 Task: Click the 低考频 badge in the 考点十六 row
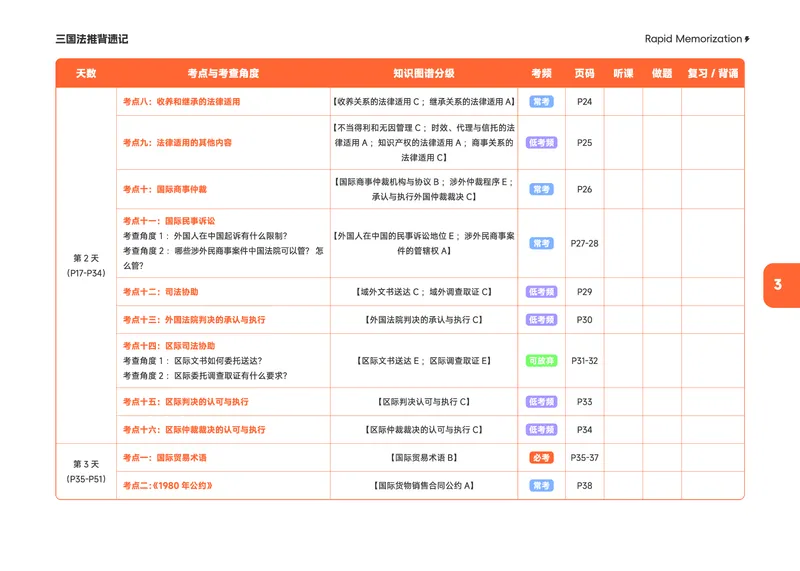pyautogui.click(x=541, y=430)
